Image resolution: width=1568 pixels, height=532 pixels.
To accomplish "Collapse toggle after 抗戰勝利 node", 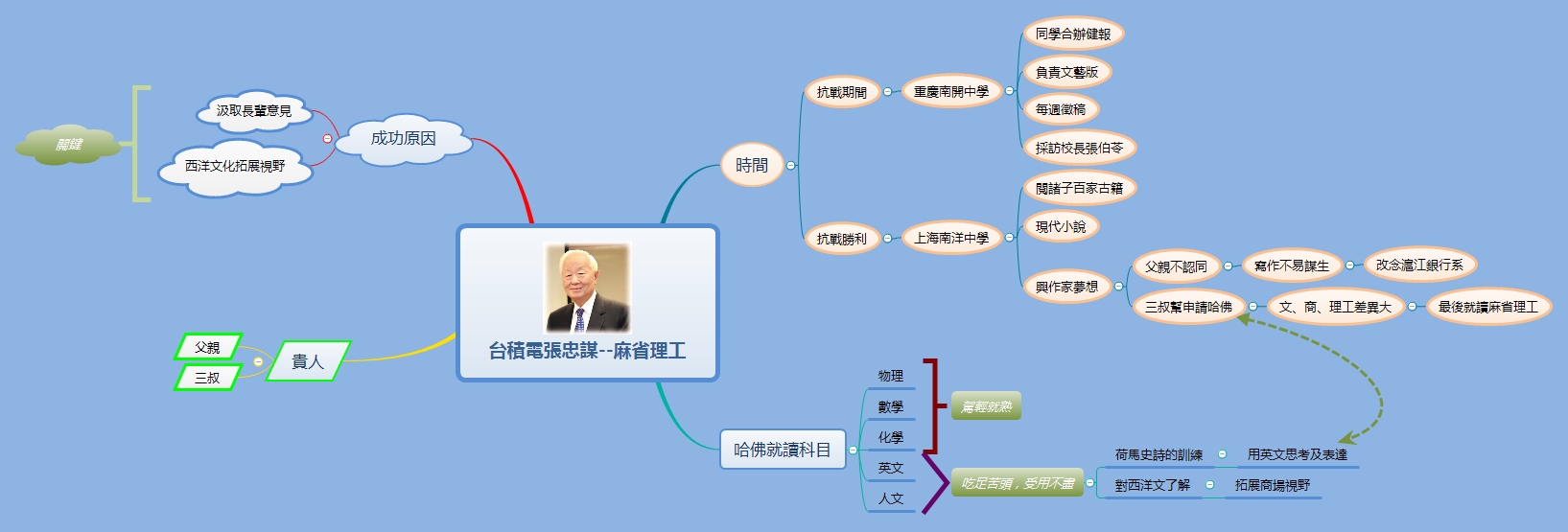I will click(887, 238).
